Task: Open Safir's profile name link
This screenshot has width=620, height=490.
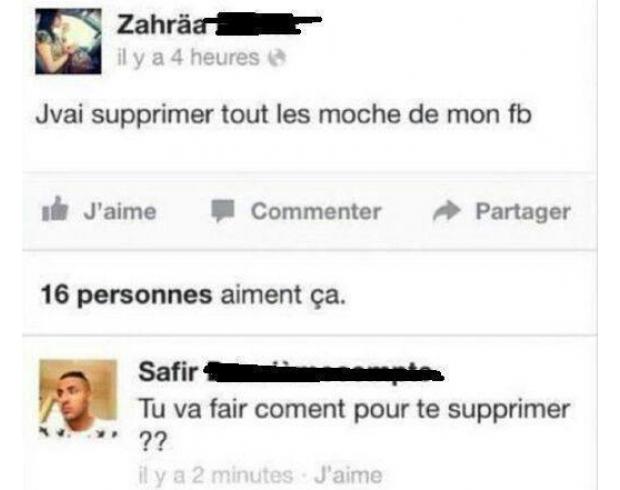Action: click(x=168, y=372)
